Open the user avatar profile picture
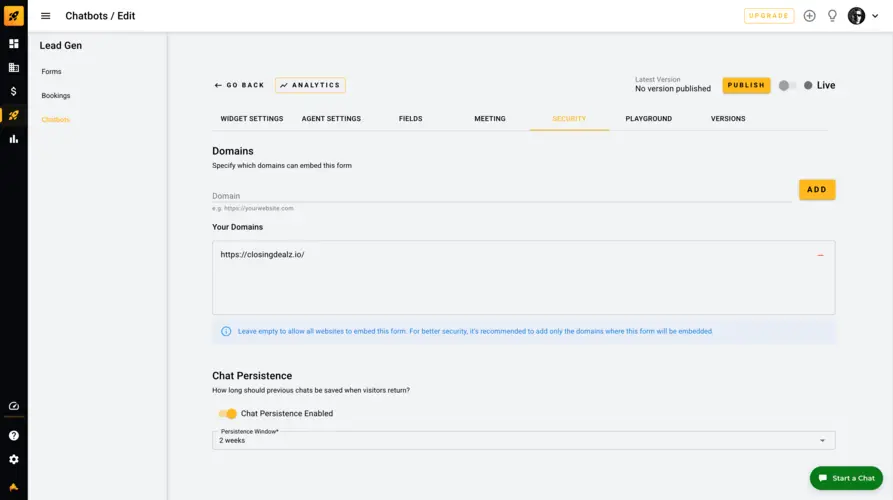The width and height of the screenshot is (893, 500). (856, 16)
